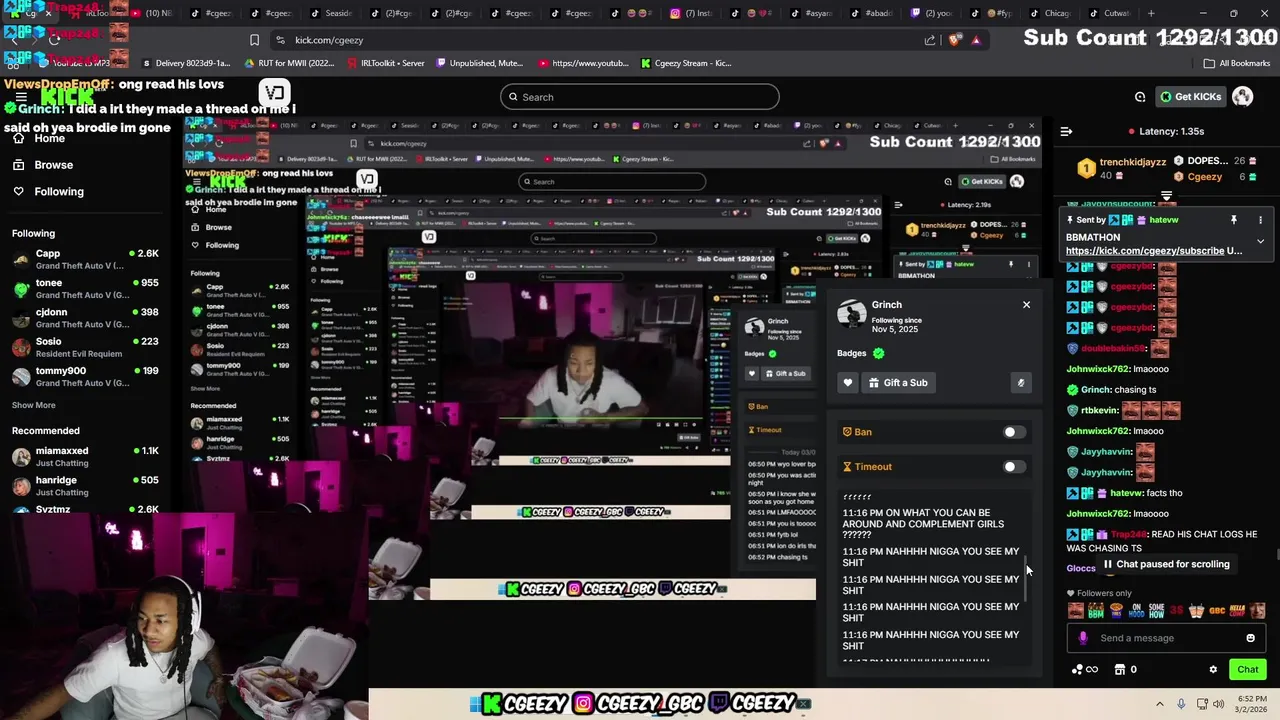Go to Browse in sidebar
Image resolution: width=1280 pixels, height=720 pixels.
click(44, 164)
